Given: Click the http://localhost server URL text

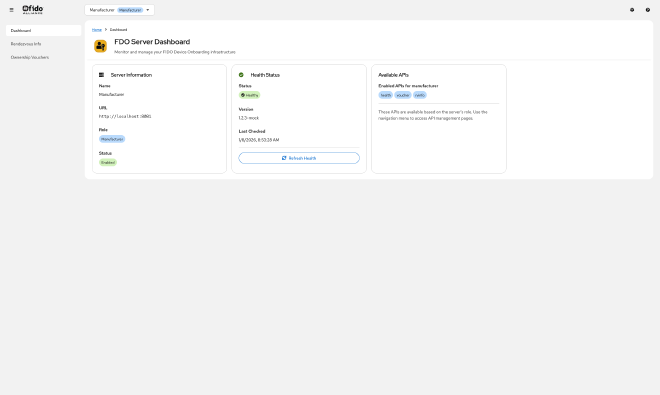Looking at the screenshot, I should (x=125, y=116).
